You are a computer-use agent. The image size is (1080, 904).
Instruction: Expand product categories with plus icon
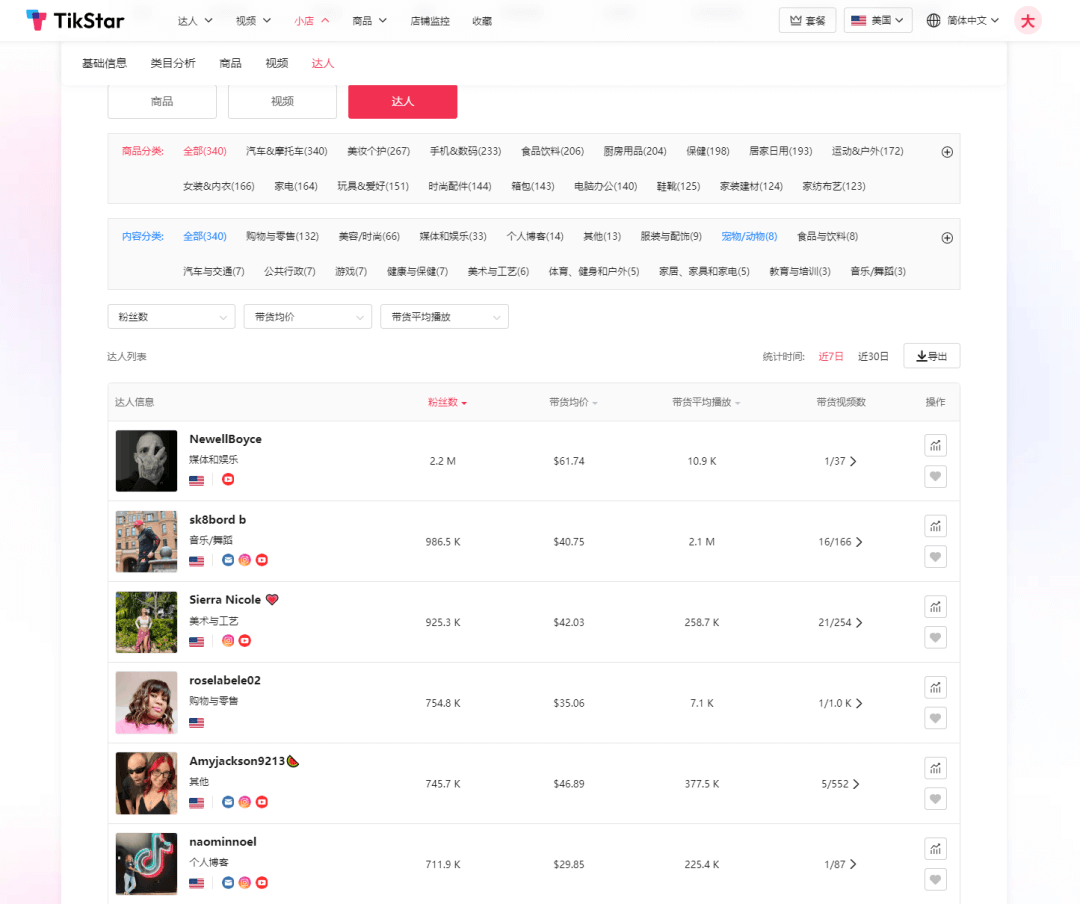pyautogui.click(x=947, y=152)
